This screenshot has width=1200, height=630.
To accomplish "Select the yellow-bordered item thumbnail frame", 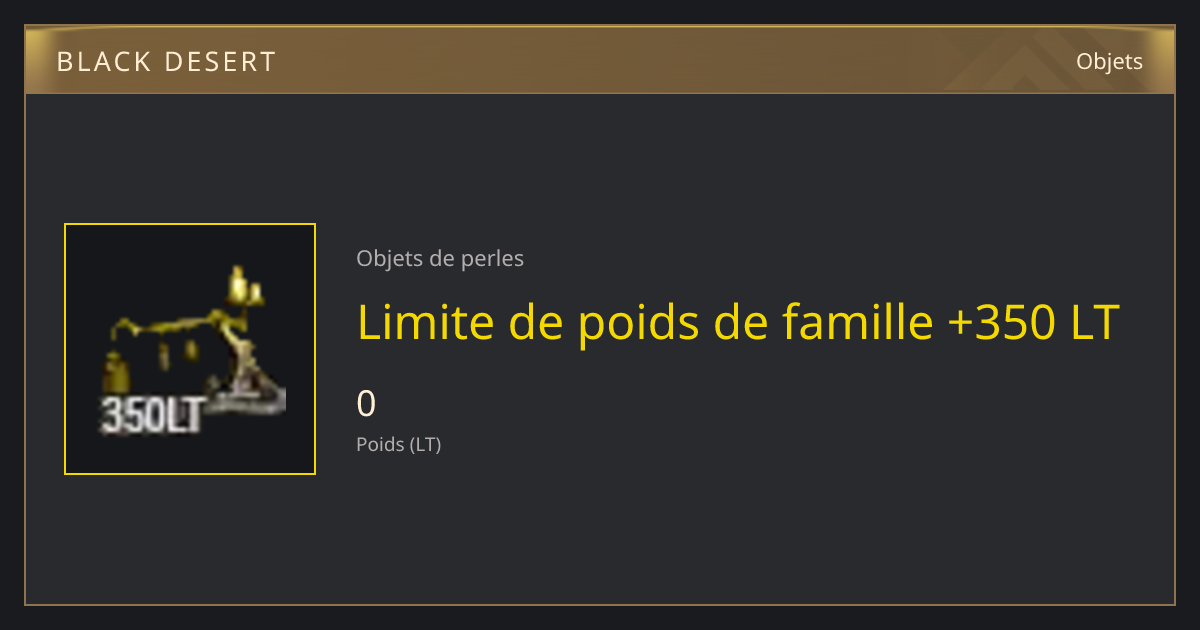I will coord(190,349).
